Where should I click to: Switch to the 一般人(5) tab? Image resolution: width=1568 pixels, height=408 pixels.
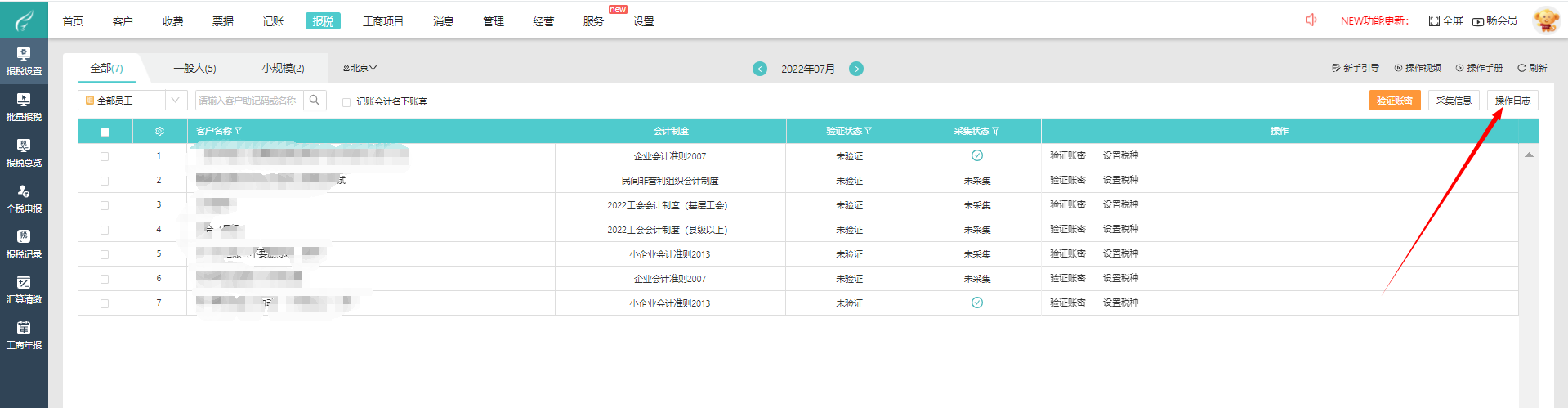click(194, 69)
